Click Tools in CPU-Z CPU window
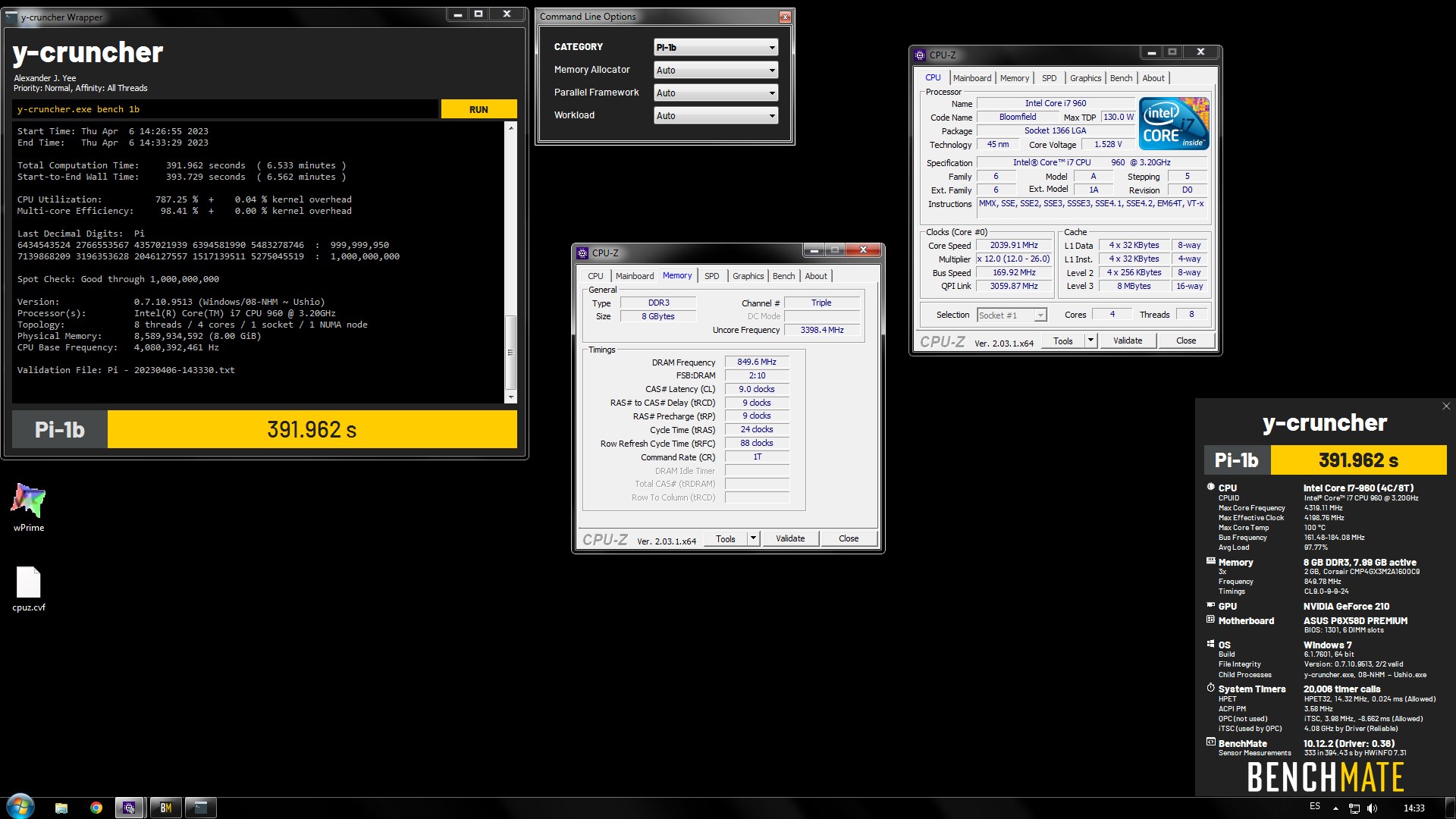The width and height of the screenshot is (1456, 819). (1063, 340)
